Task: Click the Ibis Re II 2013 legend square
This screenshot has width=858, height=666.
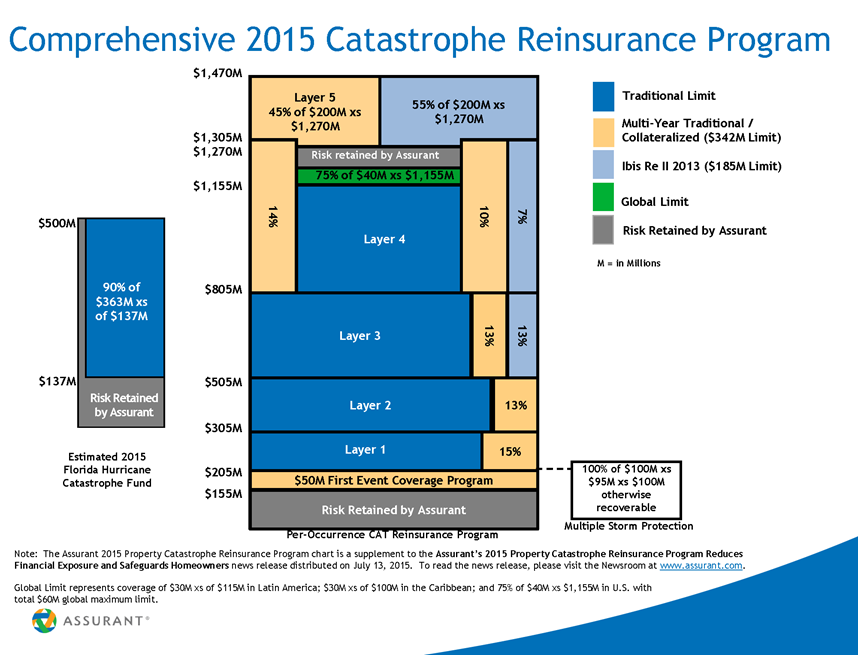Action: pos(601,166)
